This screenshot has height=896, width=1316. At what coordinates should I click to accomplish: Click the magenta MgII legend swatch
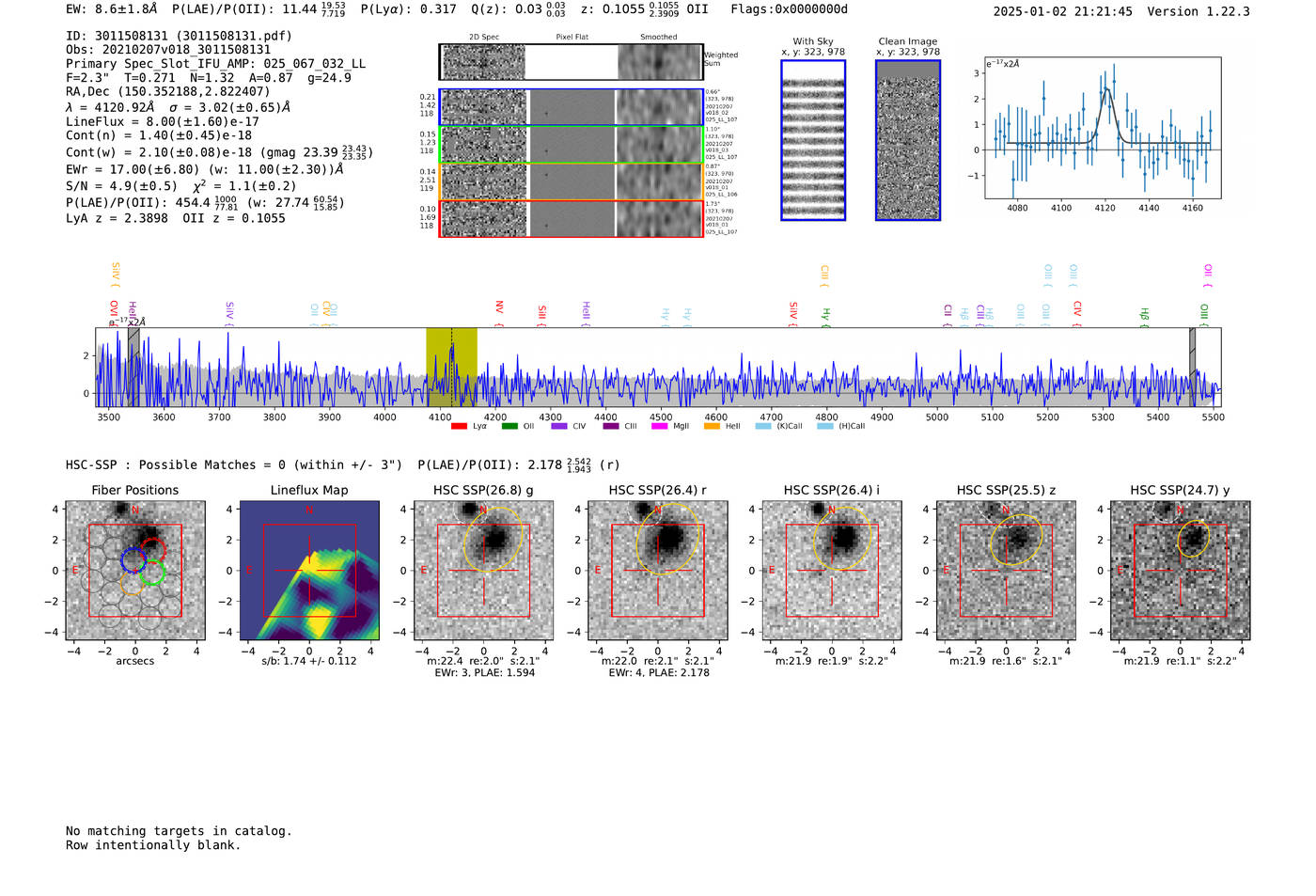[x=659, y=427]
